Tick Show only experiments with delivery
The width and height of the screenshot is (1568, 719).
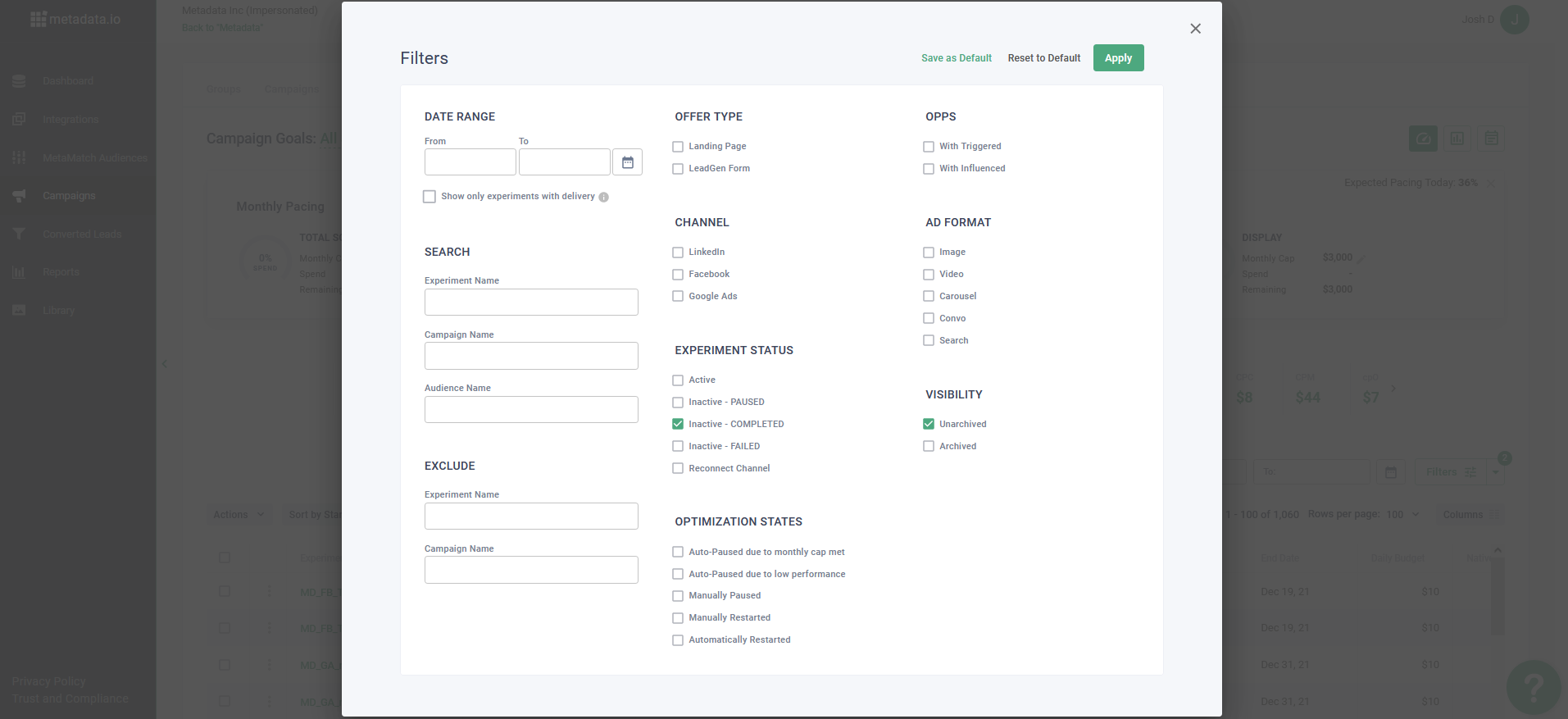429,197
